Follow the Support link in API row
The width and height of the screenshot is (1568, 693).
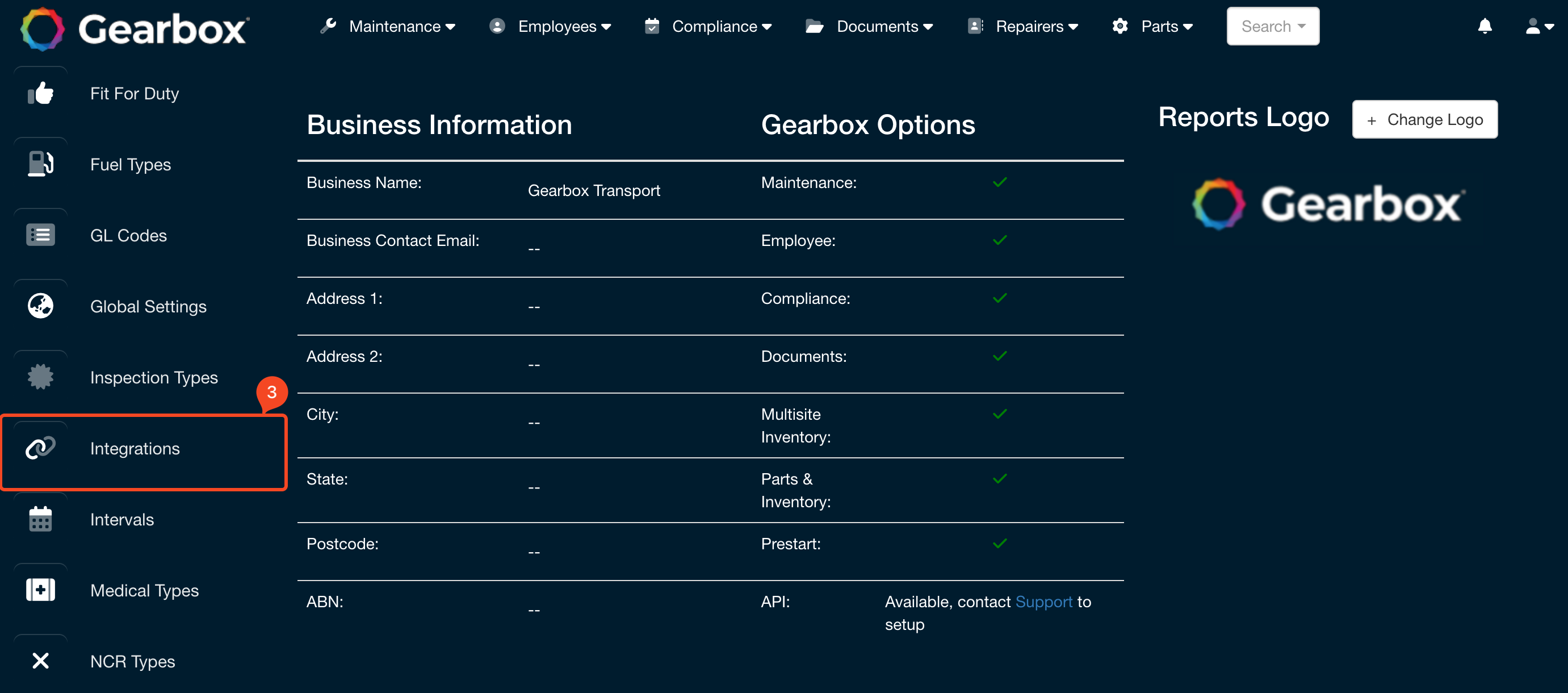1043,601
